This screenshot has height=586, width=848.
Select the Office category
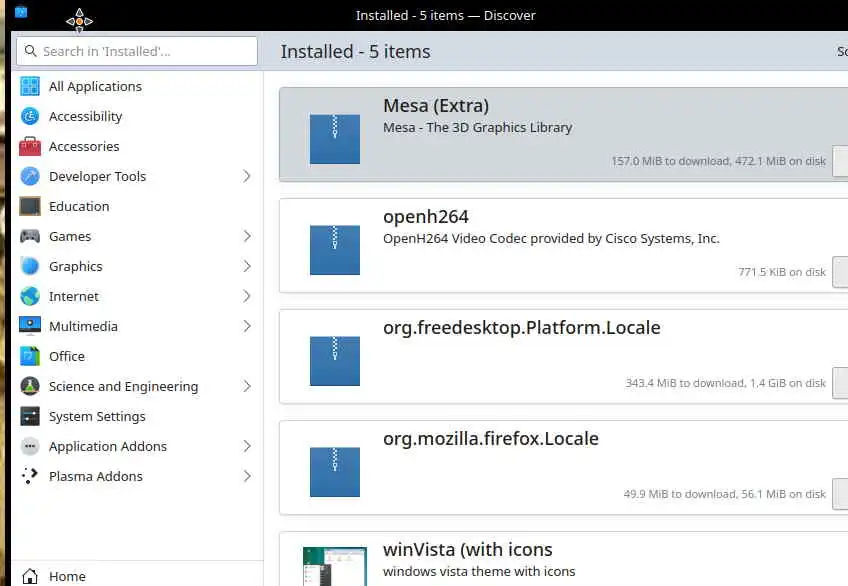pyautogui.click(x=67, y=356)
